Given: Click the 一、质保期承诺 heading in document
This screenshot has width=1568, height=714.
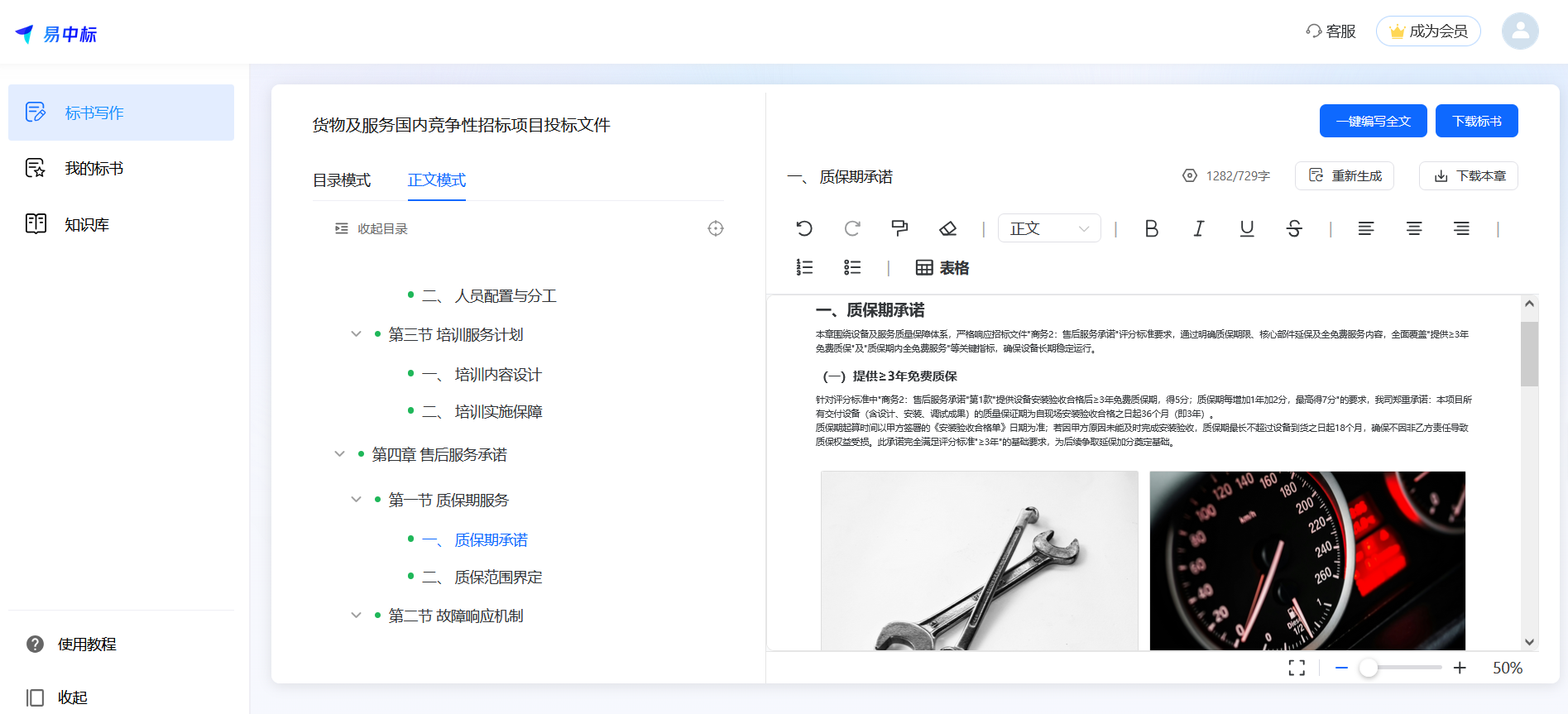Looking at the screenshot, I should (x=870, y=310).
